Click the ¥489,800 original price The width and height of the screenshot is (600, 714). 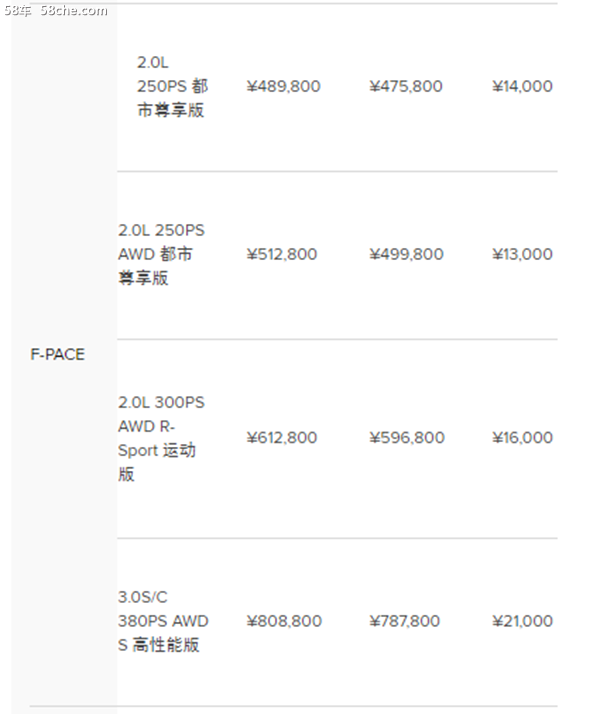pyautogui.click(x=283, y=86)
